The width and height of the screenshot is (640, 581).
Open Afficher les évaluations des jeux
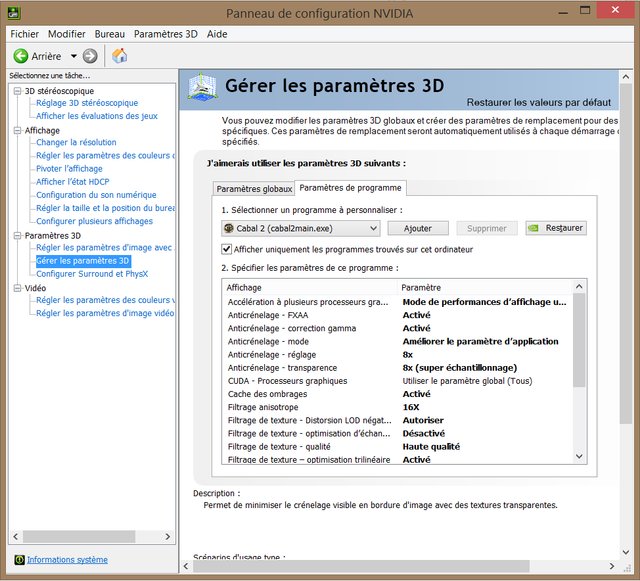[97, 116]
